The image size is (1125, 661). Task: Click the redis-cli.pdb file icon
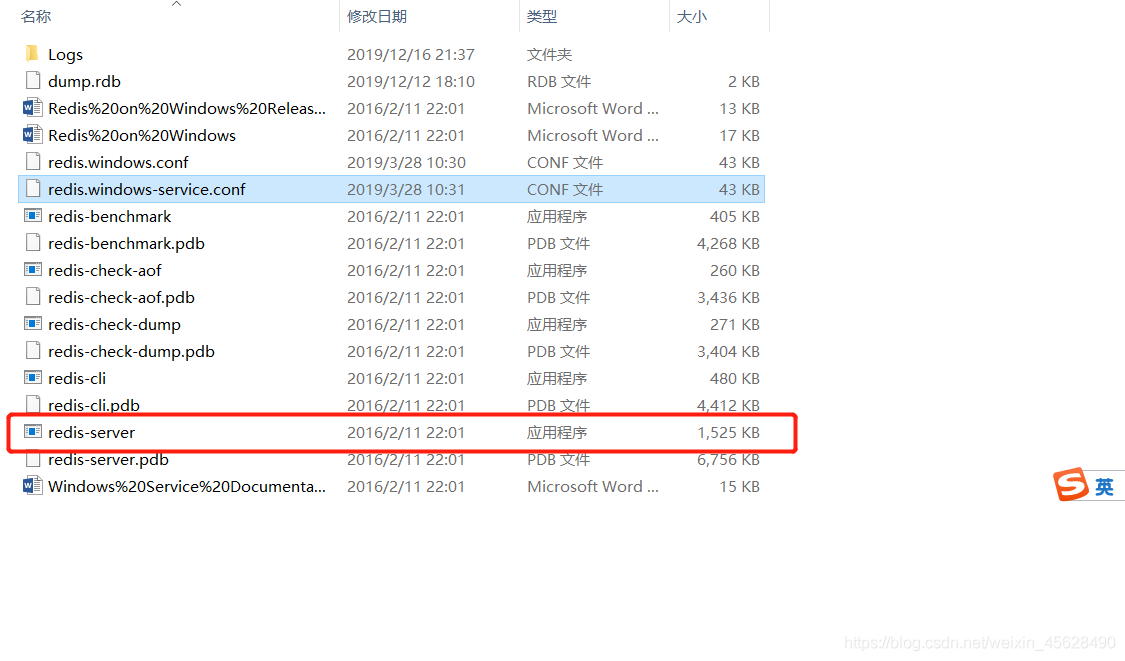[x=32, y=405]
